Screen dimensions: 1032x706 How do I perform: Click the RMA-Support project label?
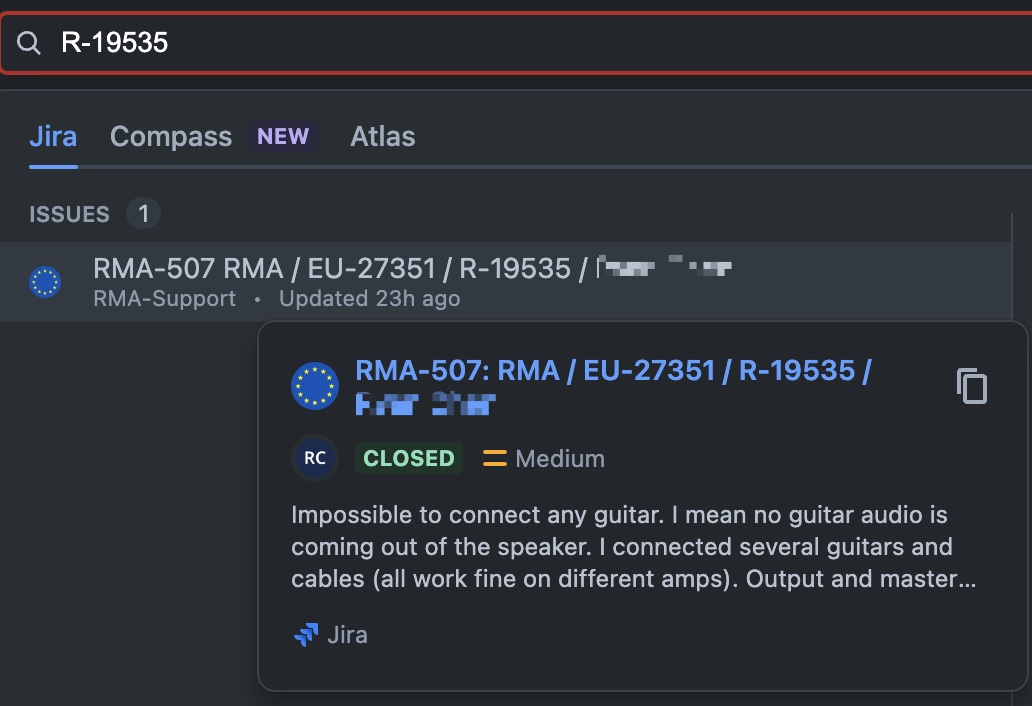(165, 299)
